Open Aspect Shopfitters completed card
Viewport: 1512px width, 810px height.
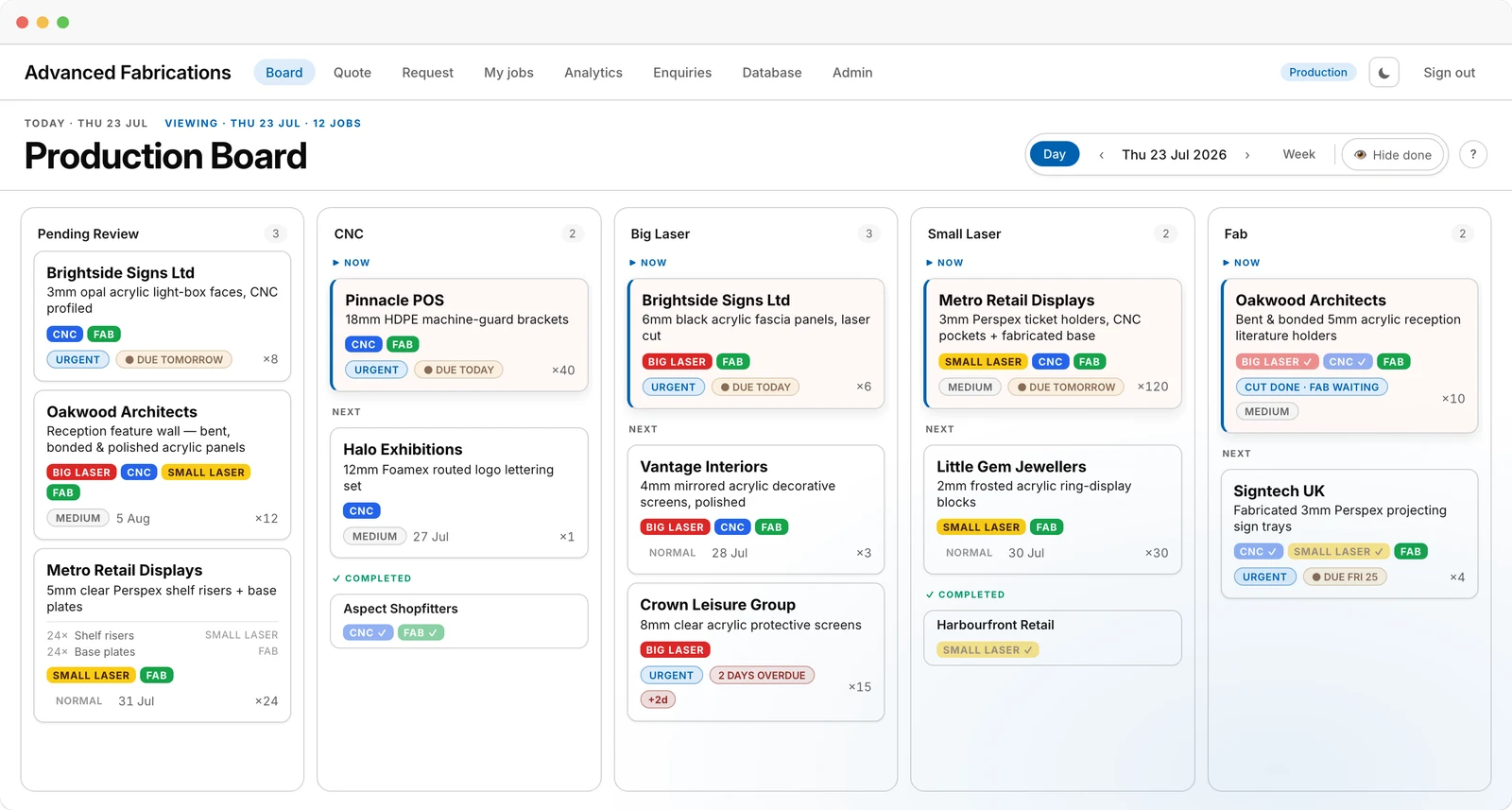tap(459, 621)
